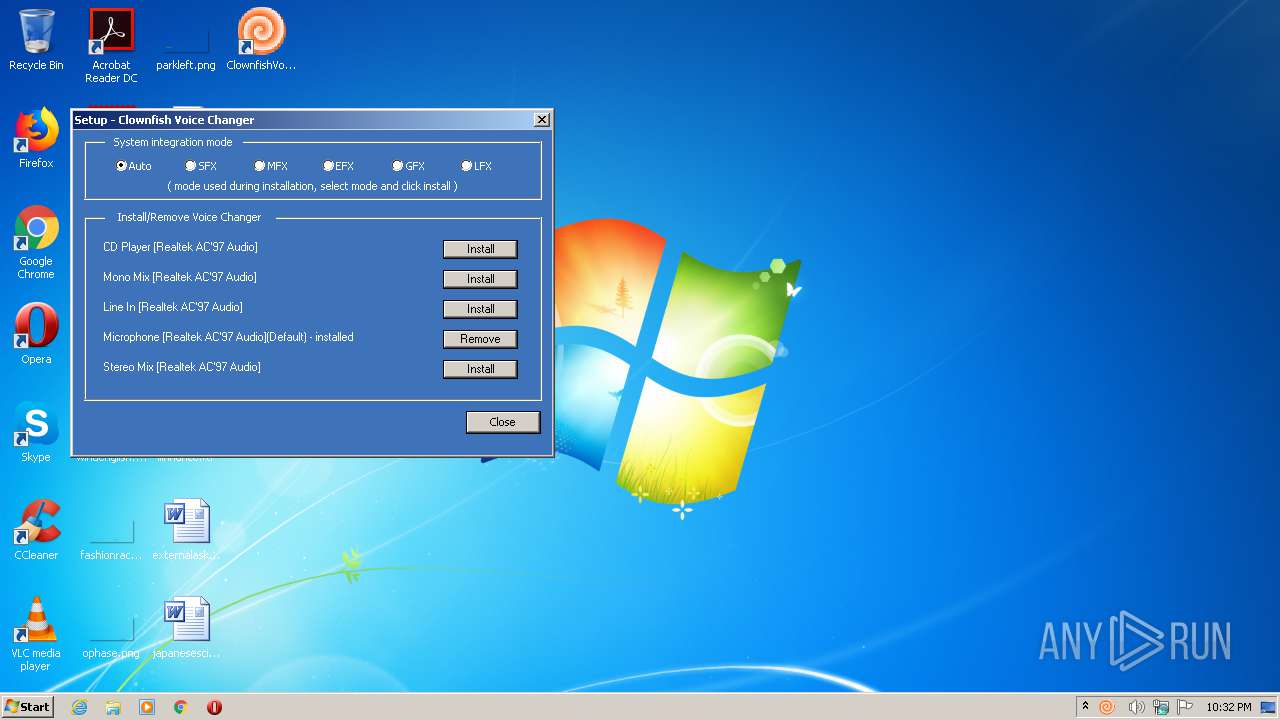This screenshot has height=720, width=1280.
Task: Click the Close button in Setup dialog
Action: [x=502, y=422]
